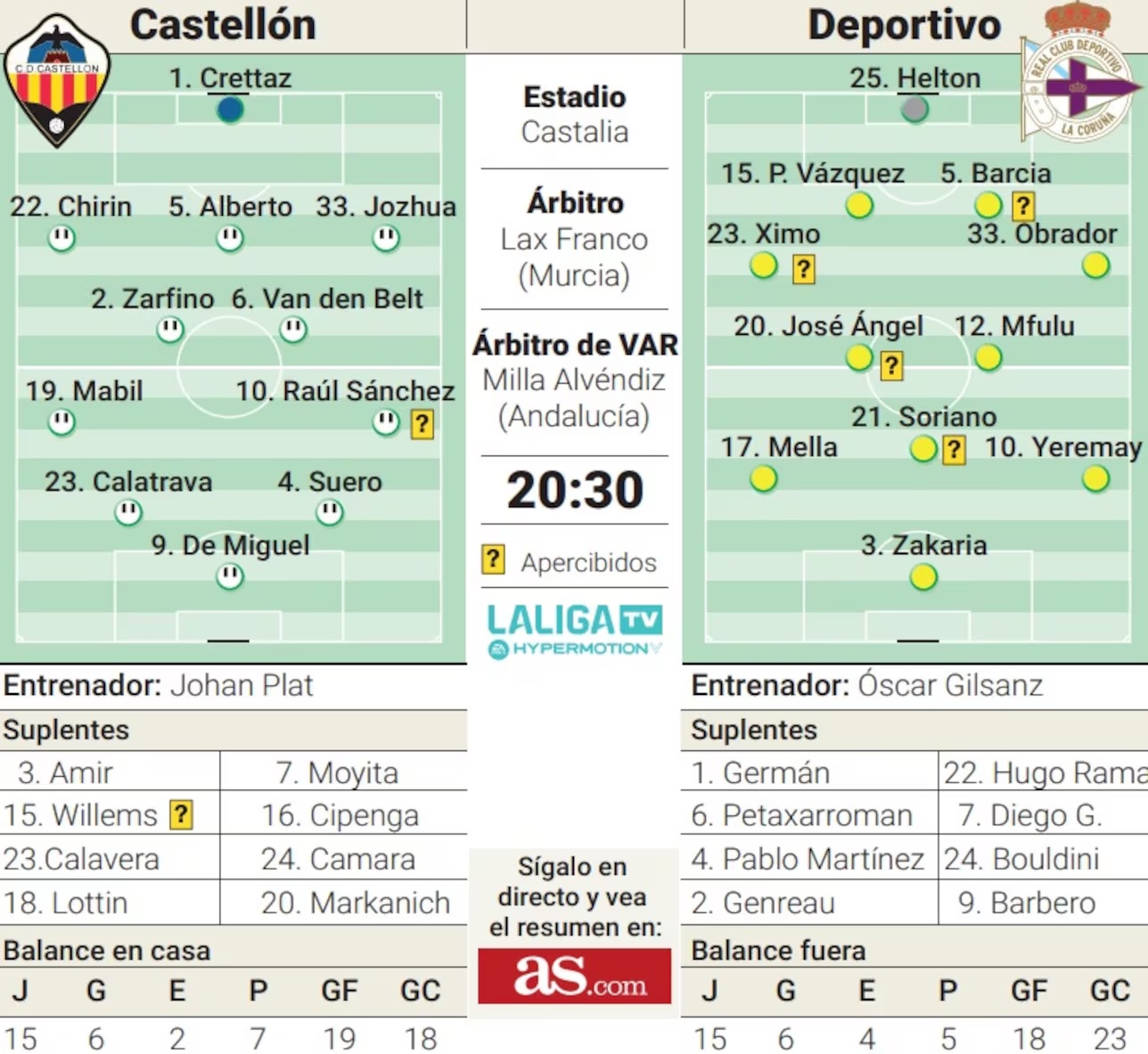Click the yellow card next to Soriano
The image size is (1148, 1054).
[x=954, y=449]
